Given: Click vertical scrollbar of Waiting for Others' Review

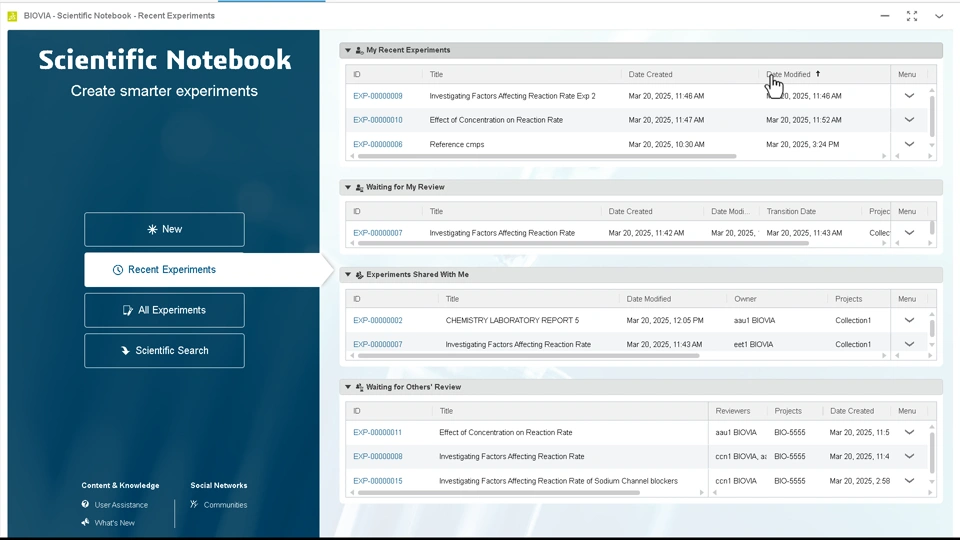Looking at the screenshot, I should 932,452.
